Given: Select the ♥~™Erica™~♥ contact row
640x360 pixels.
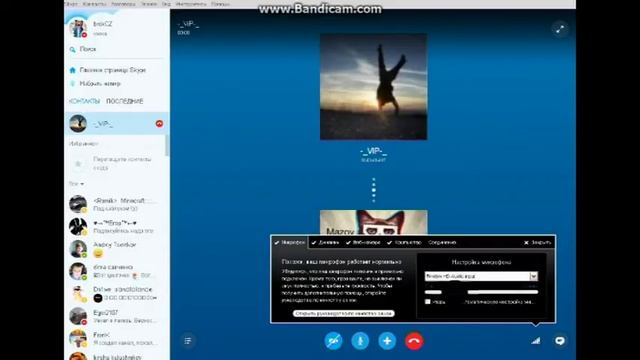Looking at the screenshot, I should tap(117, 227).
